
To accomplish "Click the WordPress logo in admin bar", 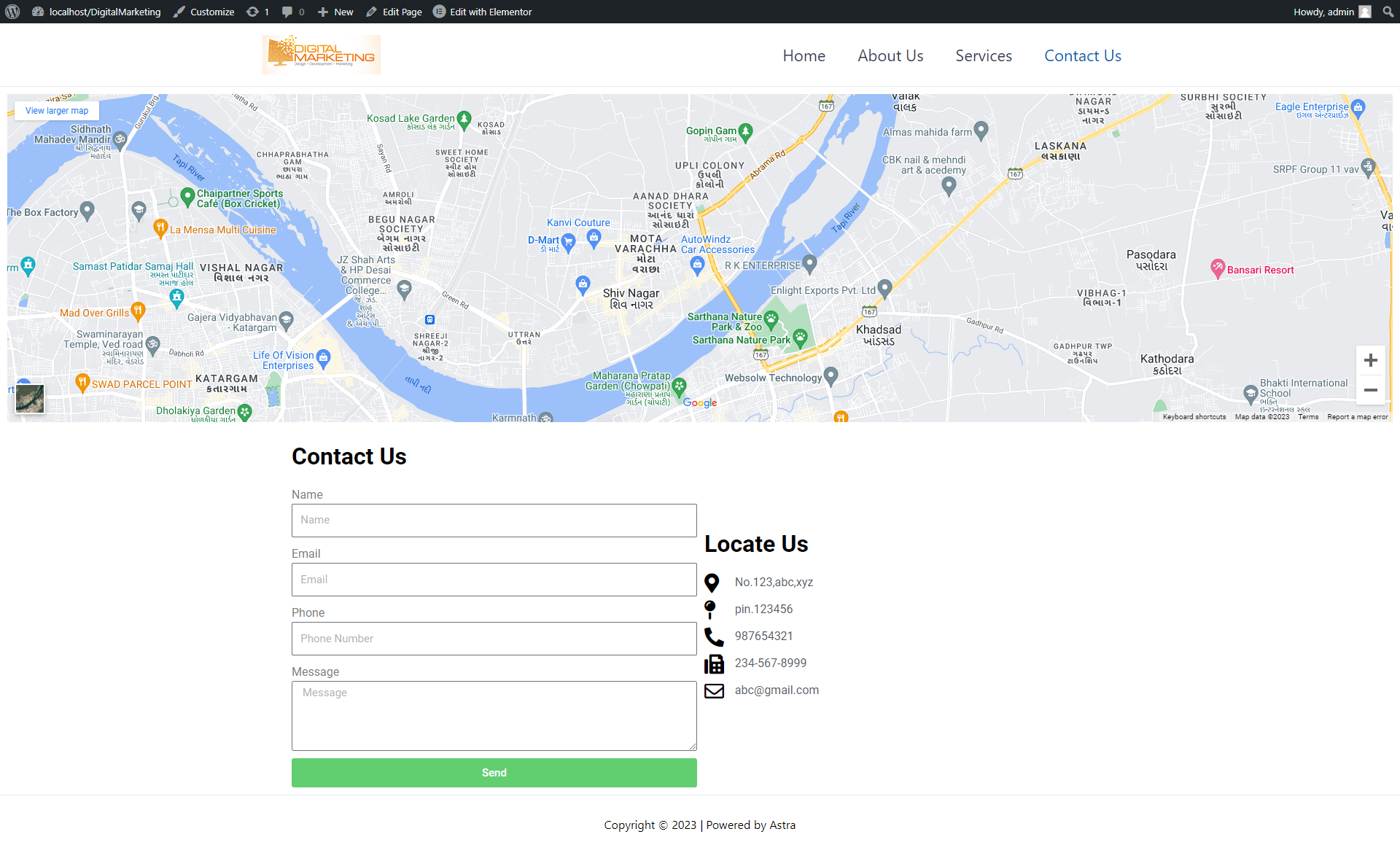I will coord(12,12).
